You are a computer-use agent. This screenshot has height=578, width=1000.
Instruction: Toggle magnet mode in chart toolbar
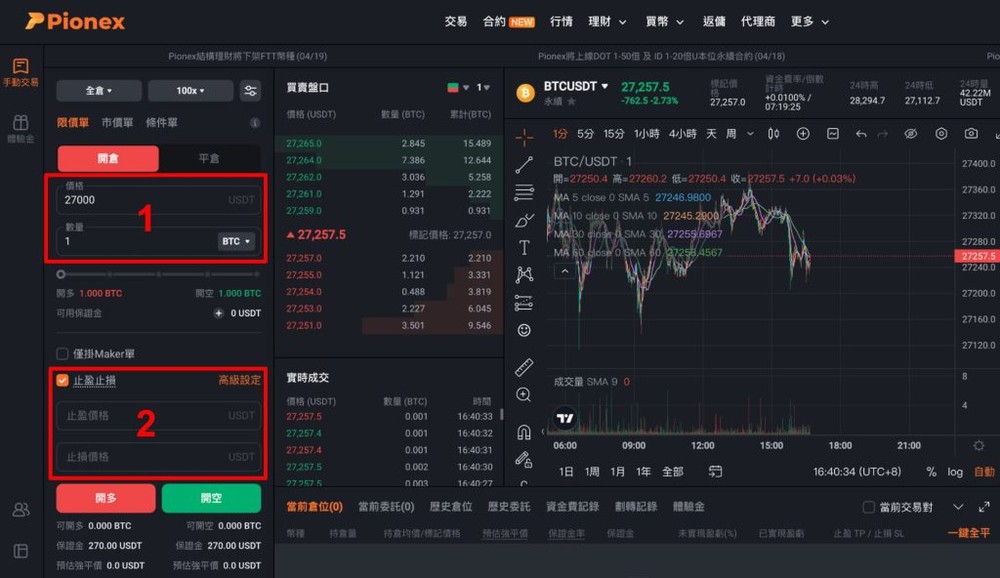tap(524, 433)
